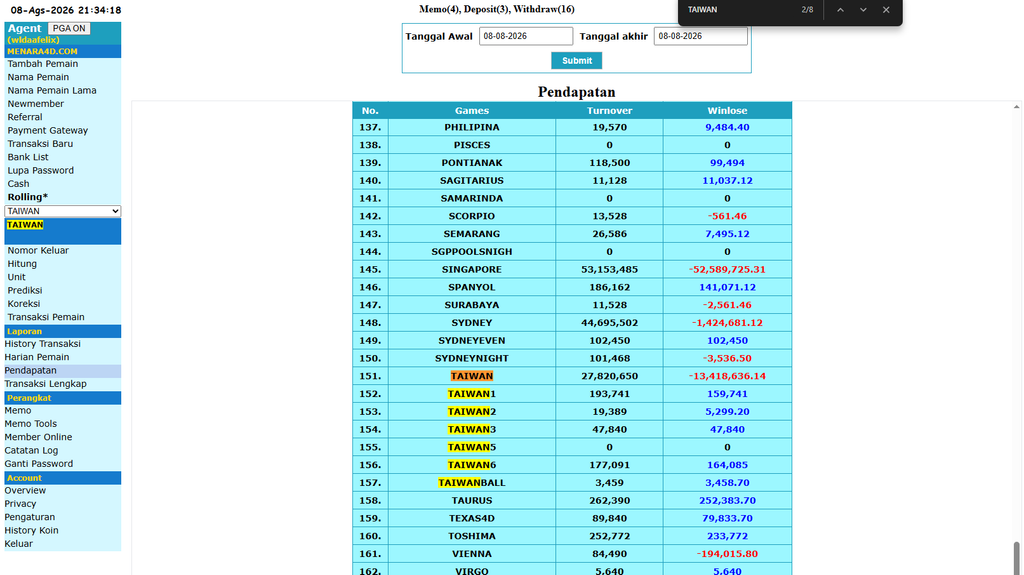This screenshot has height=575, width=1024.
Task: Open Nama Pemain page
Action: tap(38, 77)
